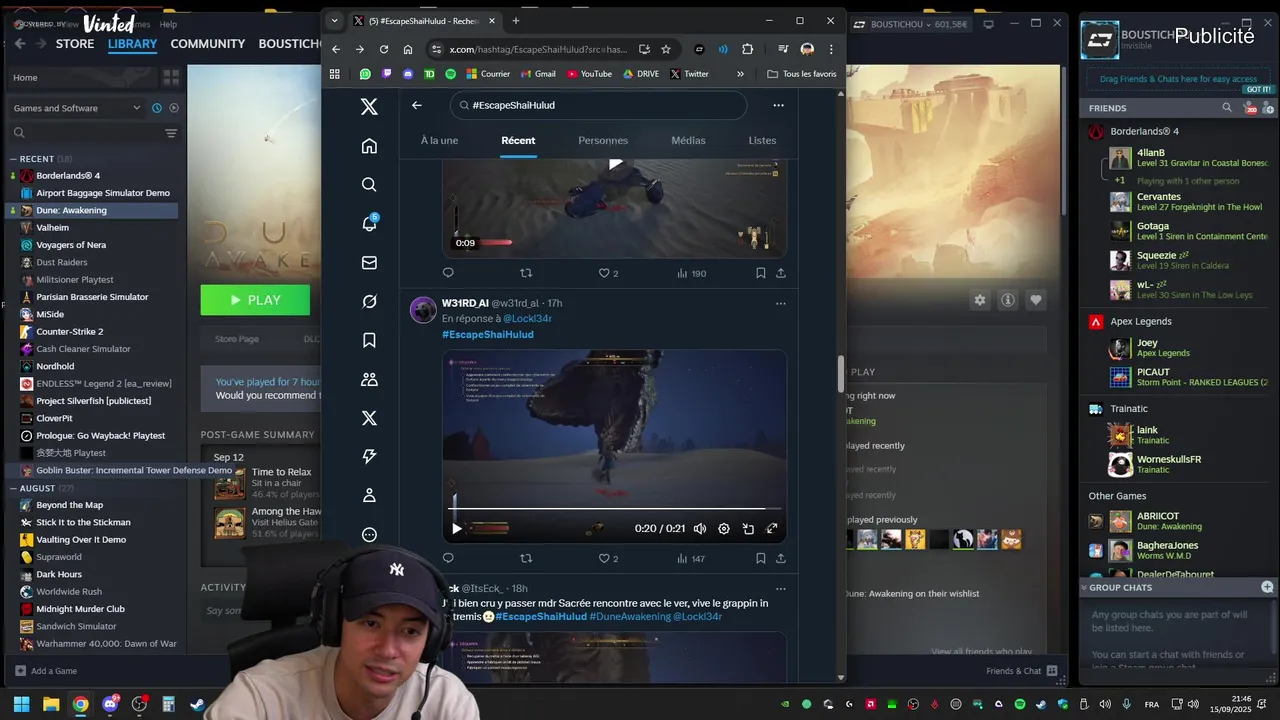Open X communities people icon
This screenshot has width=1280, height=720.
tap(369, 379)
